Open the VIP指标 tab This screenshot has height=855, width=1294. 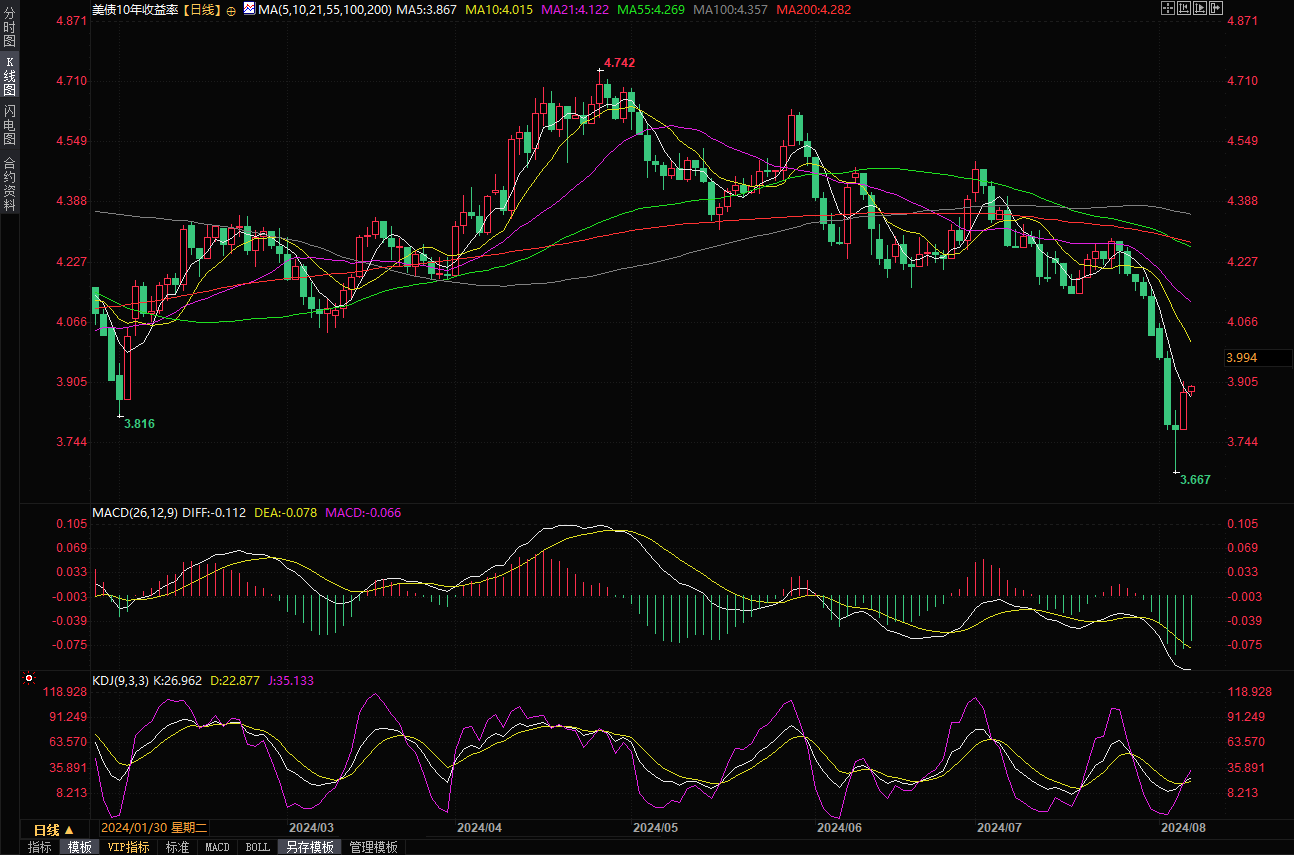128,847
